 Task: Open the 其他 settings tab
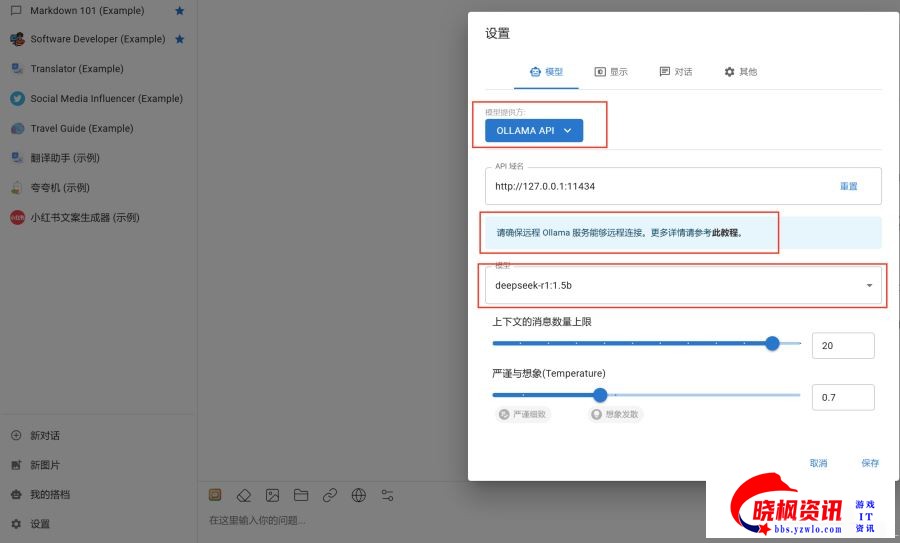coord(740,72)
